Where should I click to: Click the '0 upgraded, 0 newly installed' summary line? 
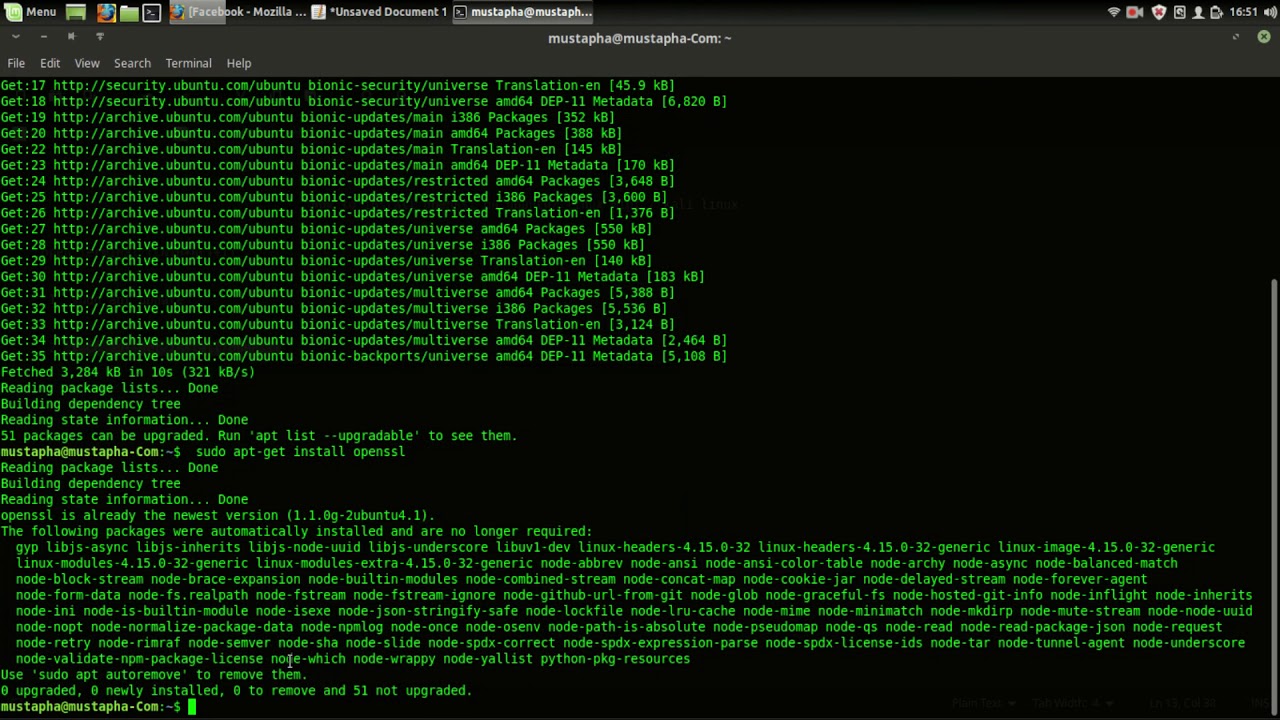click(x=236, y=691)
